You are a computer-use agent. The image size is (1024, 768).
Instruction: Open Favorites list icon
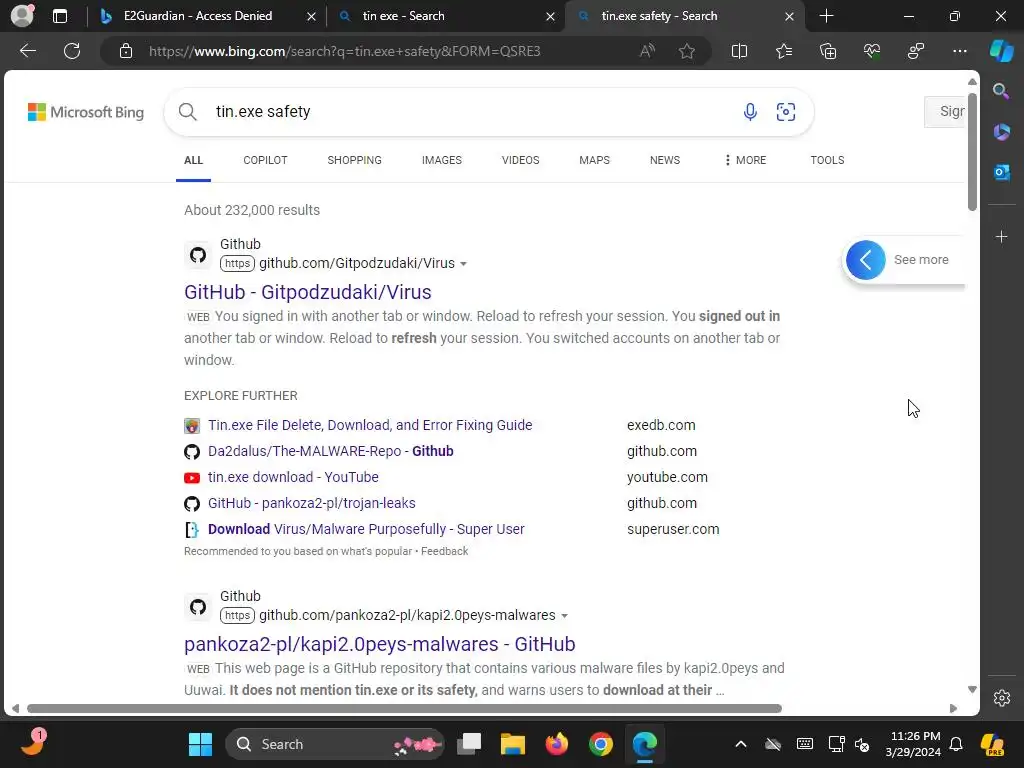click(784, 51)
